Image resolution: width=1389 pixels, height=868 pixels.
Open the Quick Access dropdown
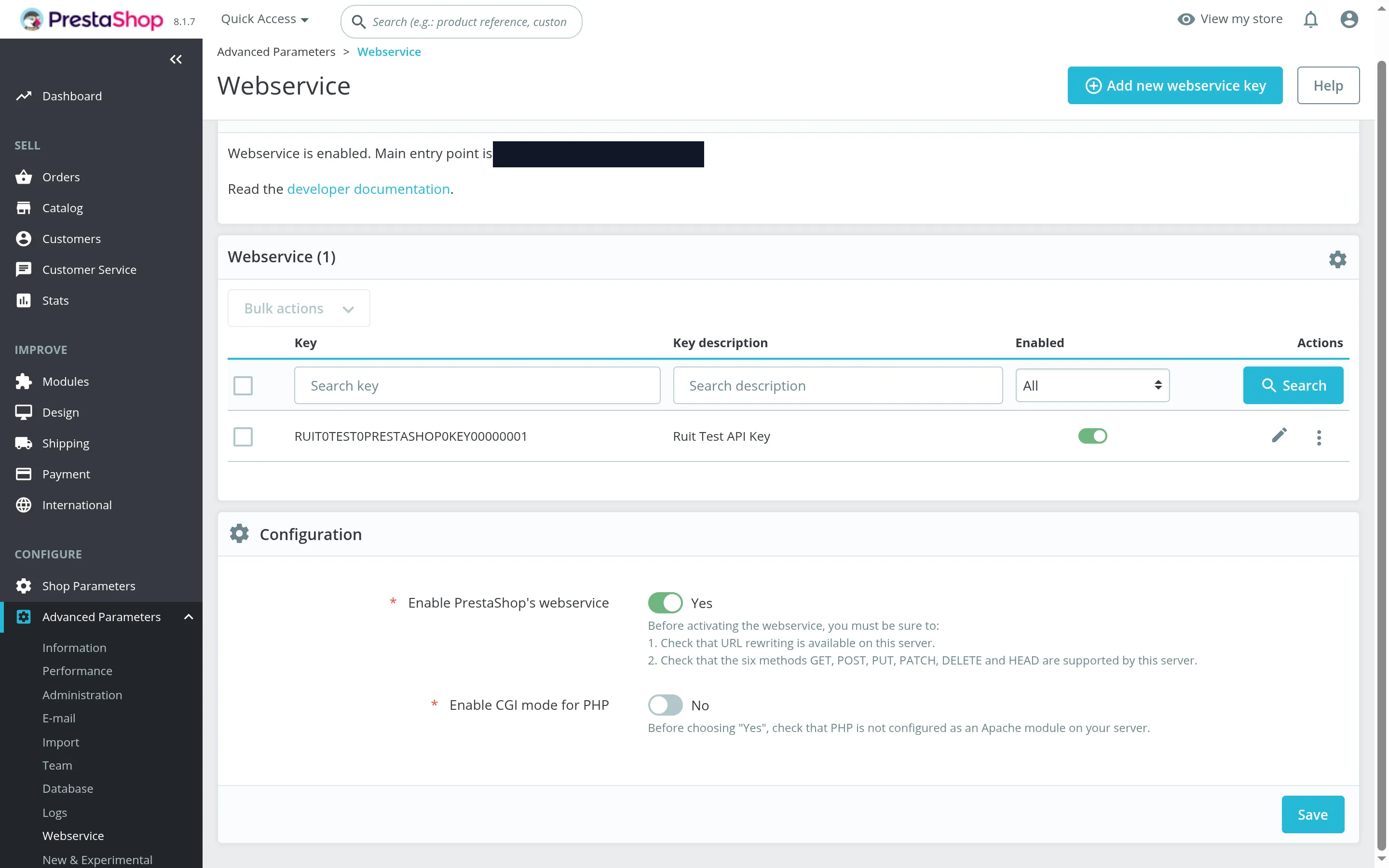pyautogui.click(x=265, y=19)
